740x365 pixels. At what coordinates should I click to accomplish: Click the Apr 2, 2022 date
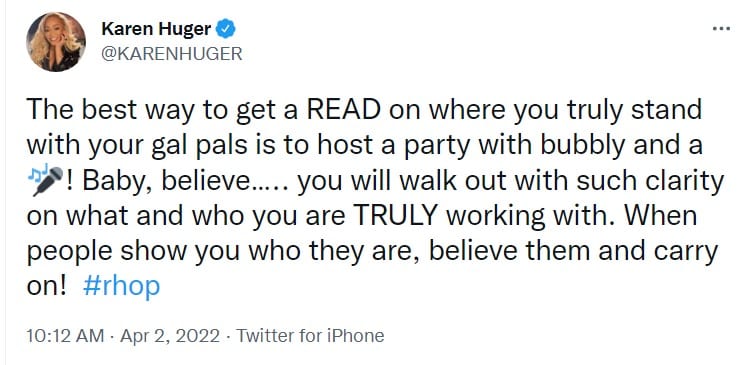tap(170, 336)
